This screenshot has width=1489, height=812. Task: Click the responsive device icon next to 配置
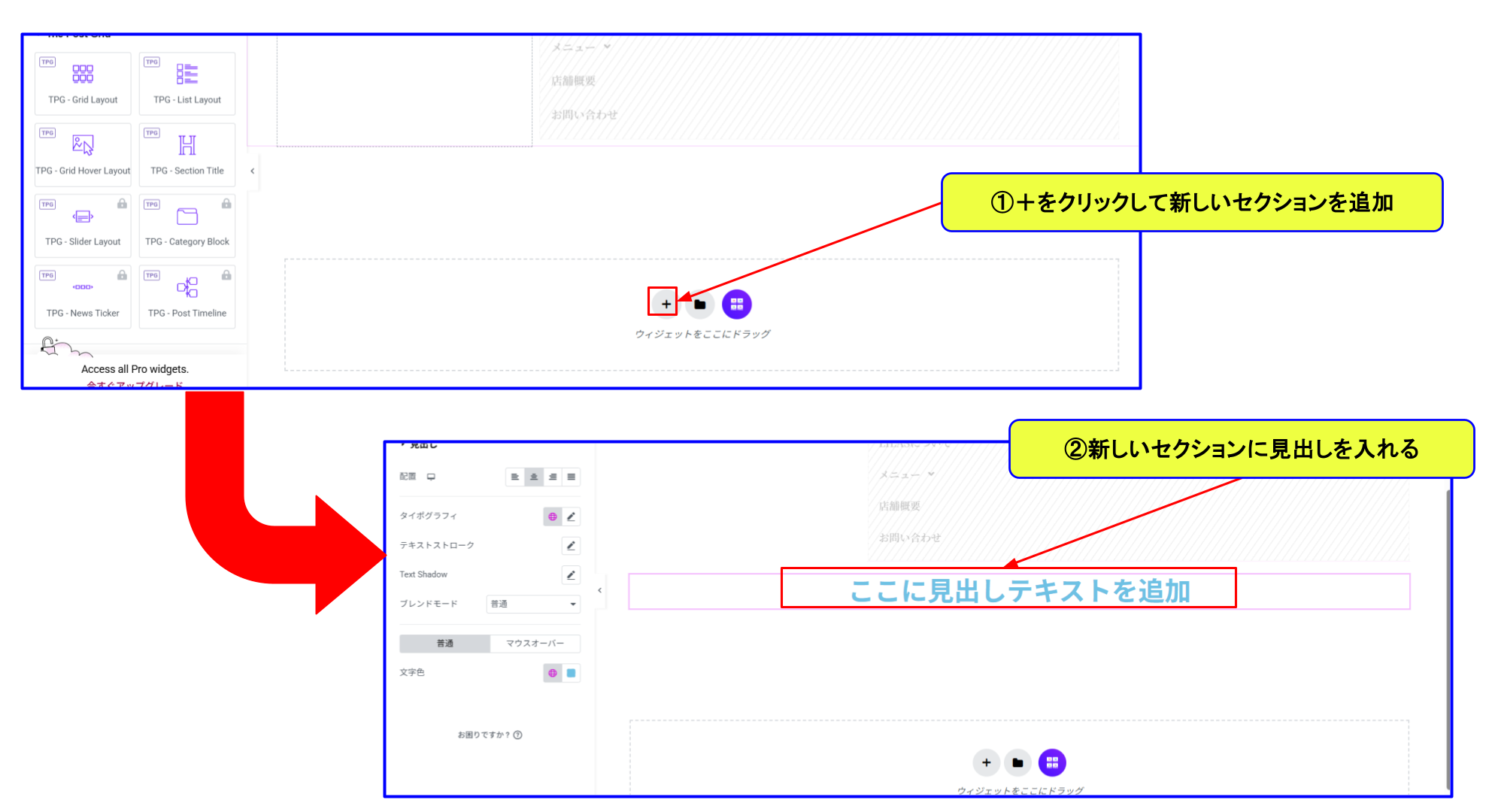[x=431, y=477]
